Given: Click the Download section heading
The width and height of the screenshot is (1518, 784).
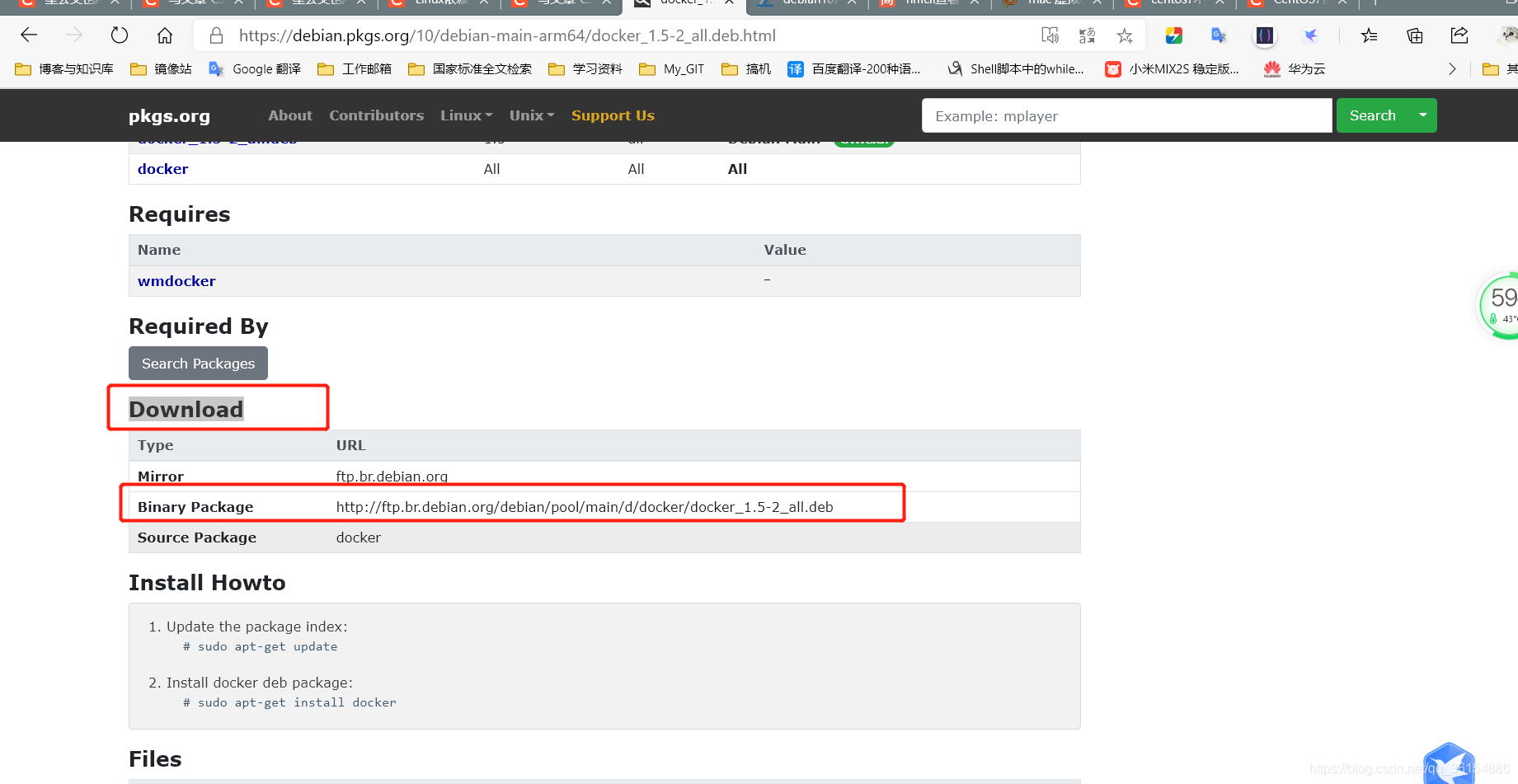Looking at the screenshot, I should click(186, 409).
